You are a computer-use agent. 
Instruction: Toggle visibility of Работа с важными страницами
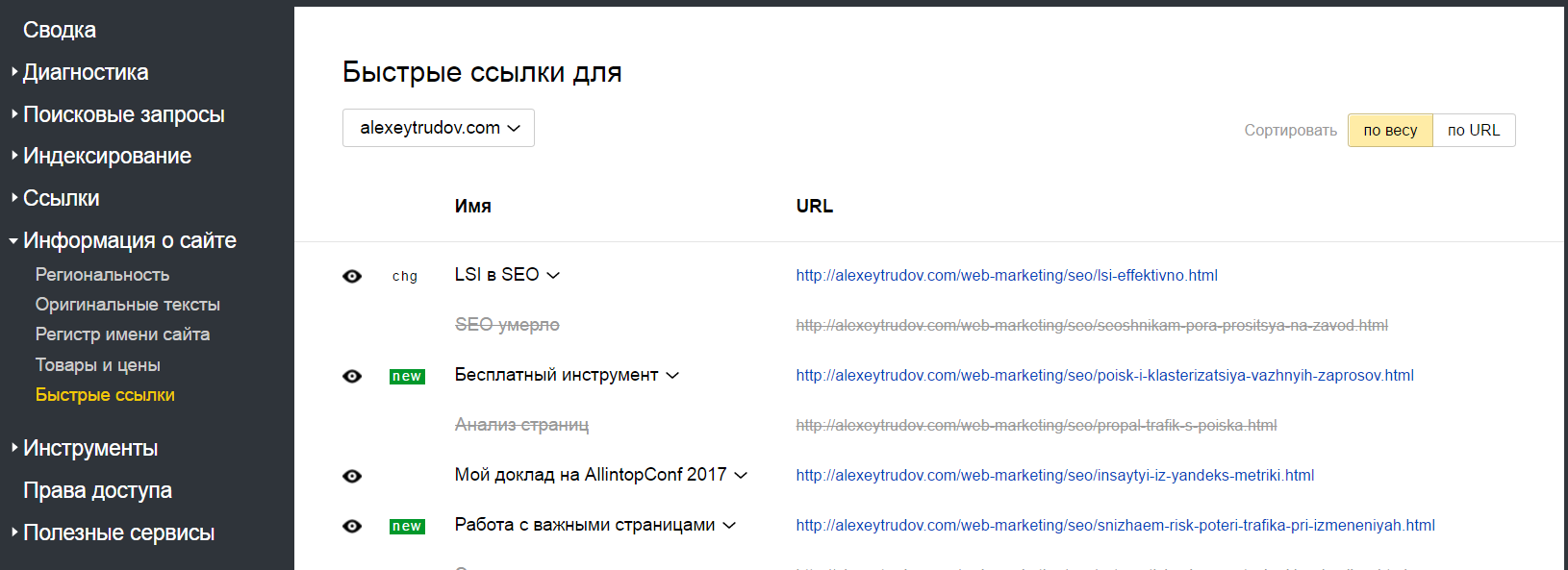point(352,527)
